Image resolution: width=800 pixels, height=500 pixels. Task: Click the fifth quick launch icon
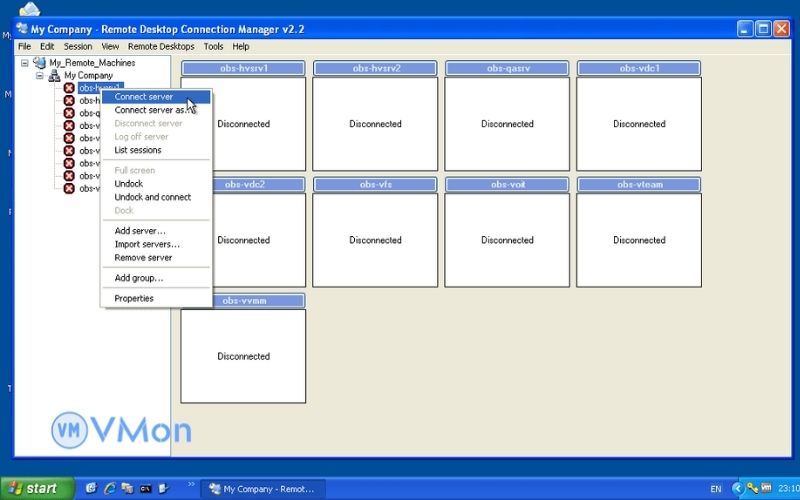(x=163, y=488)
